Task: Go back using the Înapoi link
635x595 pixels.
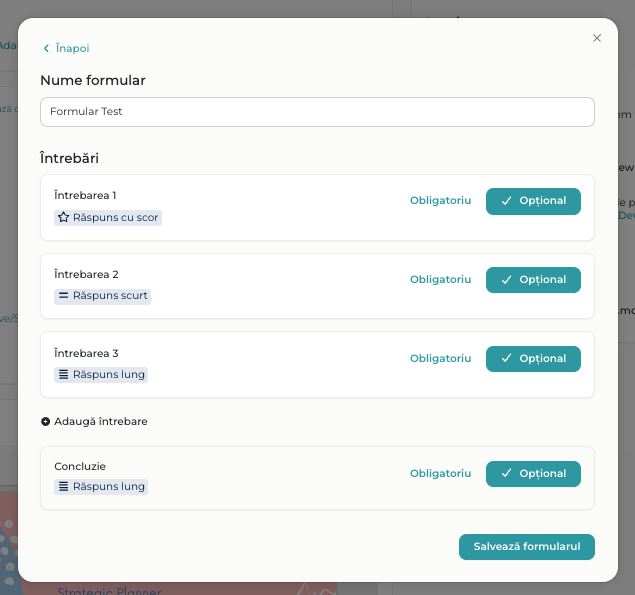Action: coord(72,48)
